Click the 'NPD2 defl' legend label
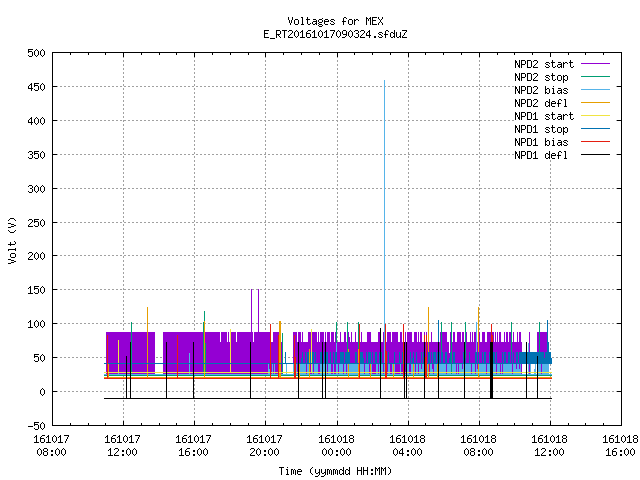Image resolution: width=640 pixels, height=480 pixels. point(541,103)
